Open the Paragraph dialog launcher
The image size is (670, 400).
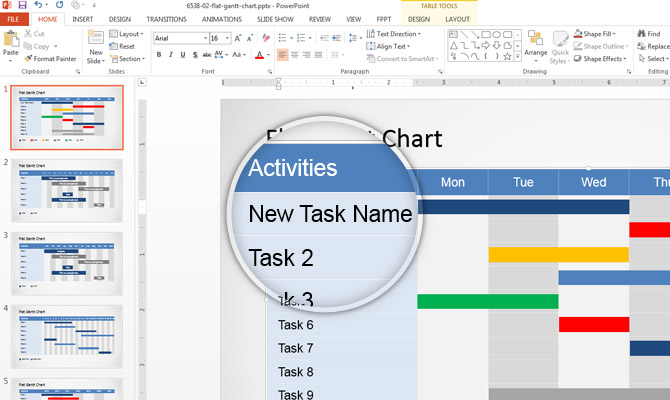click(x=440, y=72)
